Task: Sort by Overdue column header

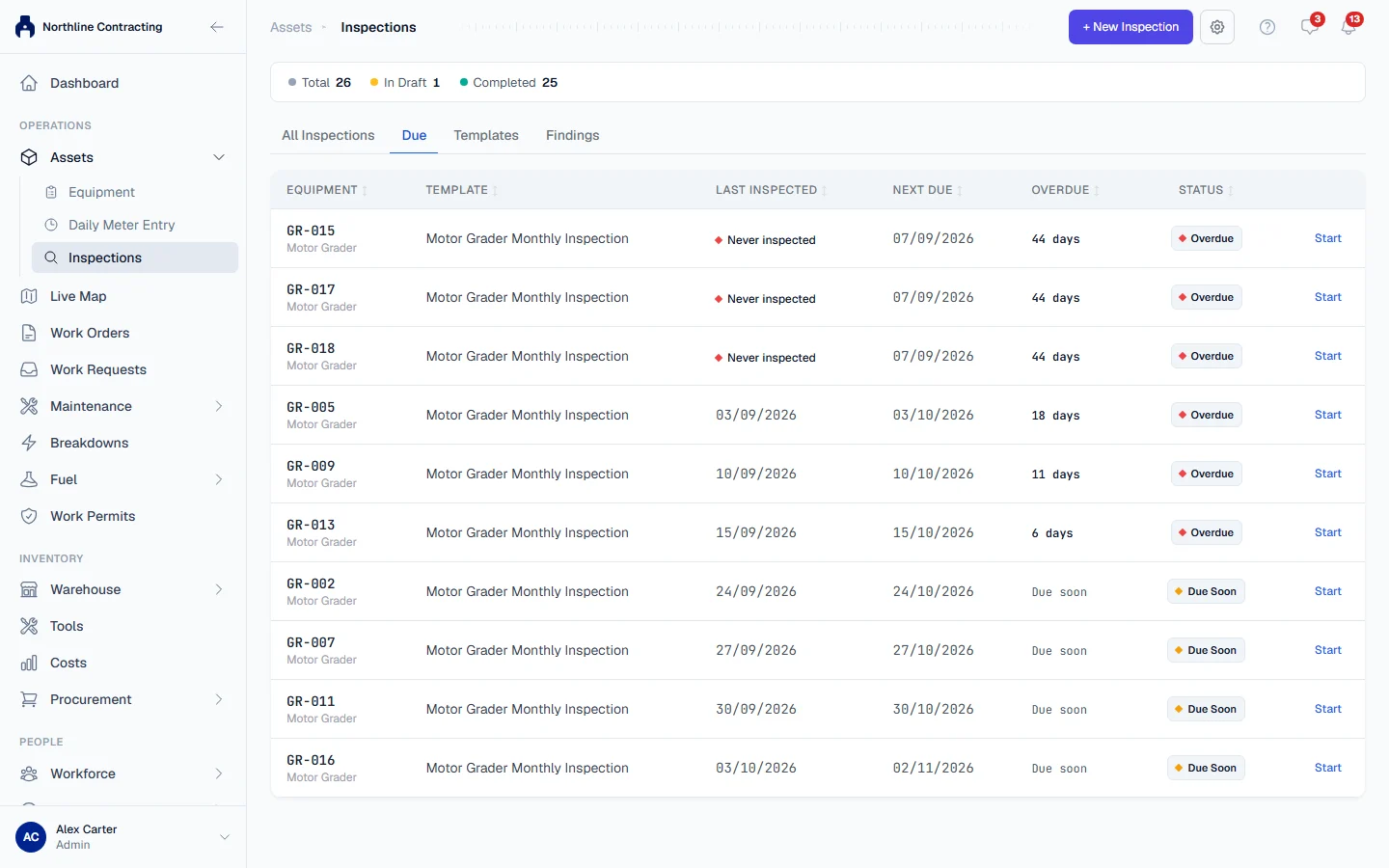Action: click(1066, 190)
